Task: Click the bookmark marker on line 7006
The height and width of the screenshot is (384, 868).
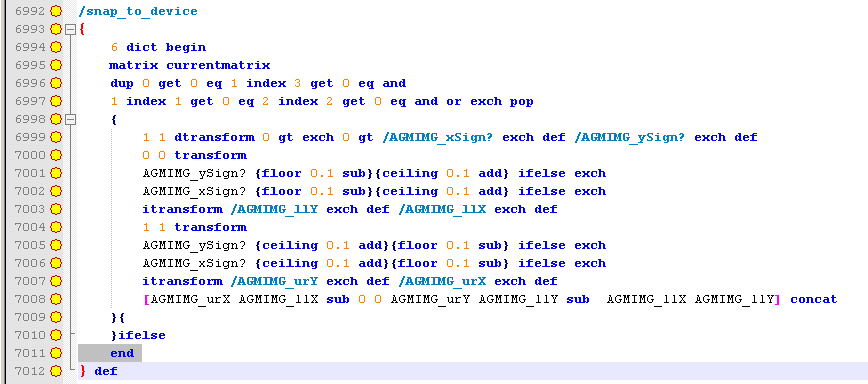Action: click(56, 263)
